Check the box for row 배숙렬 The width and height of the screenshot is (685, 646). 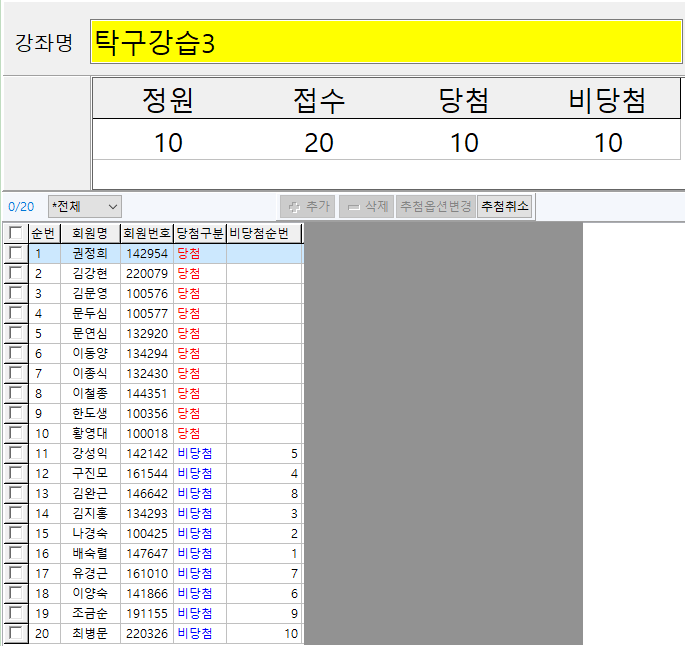(x=16, y=553)
